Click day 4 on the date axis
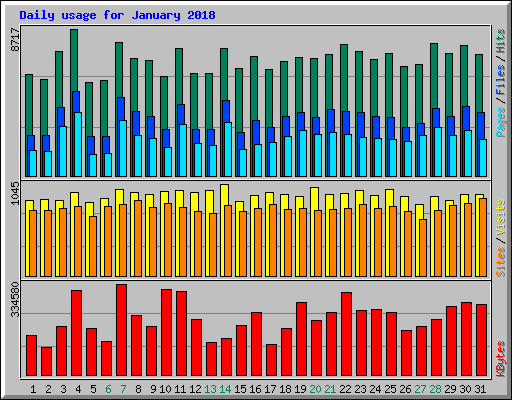This screenshot has width=512, height=400. tap(78, 389)
